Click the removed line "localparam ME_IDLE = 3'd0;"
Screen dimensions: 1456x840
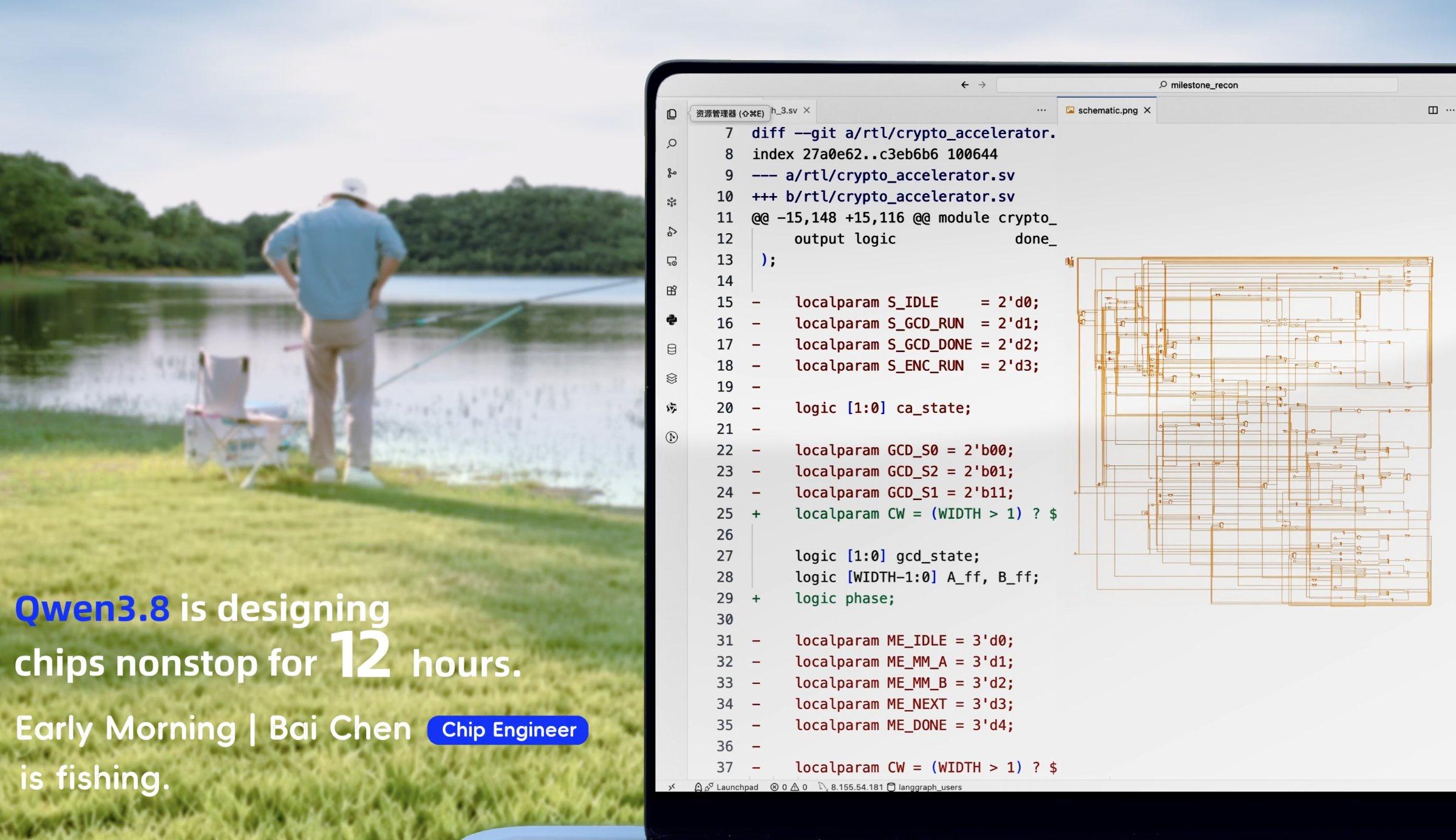pos(904,641)
